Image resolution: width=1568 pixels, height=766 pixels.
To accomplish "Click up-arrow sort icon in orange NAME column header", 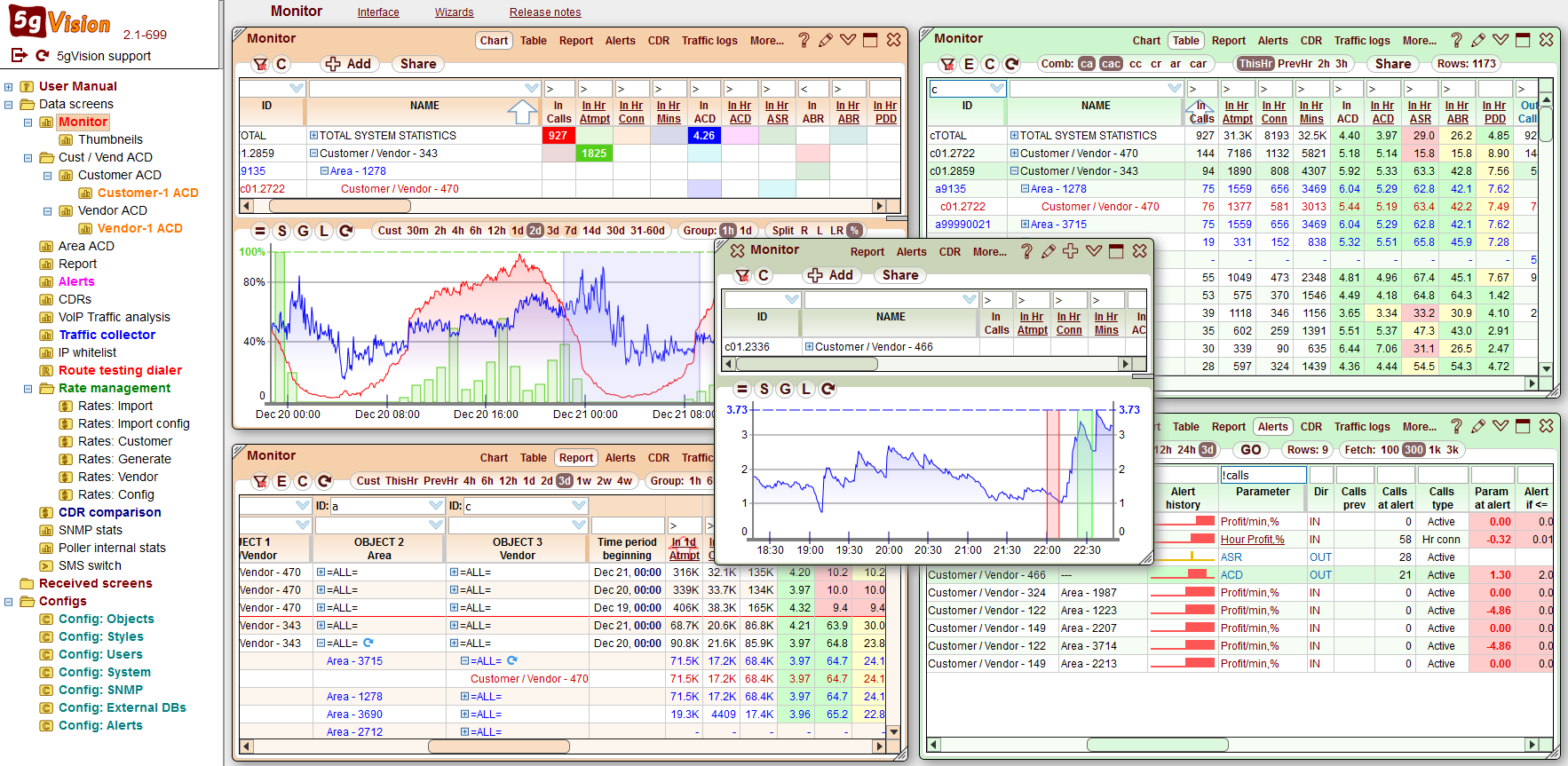I will pyautogui.click(x=522, y=112).
